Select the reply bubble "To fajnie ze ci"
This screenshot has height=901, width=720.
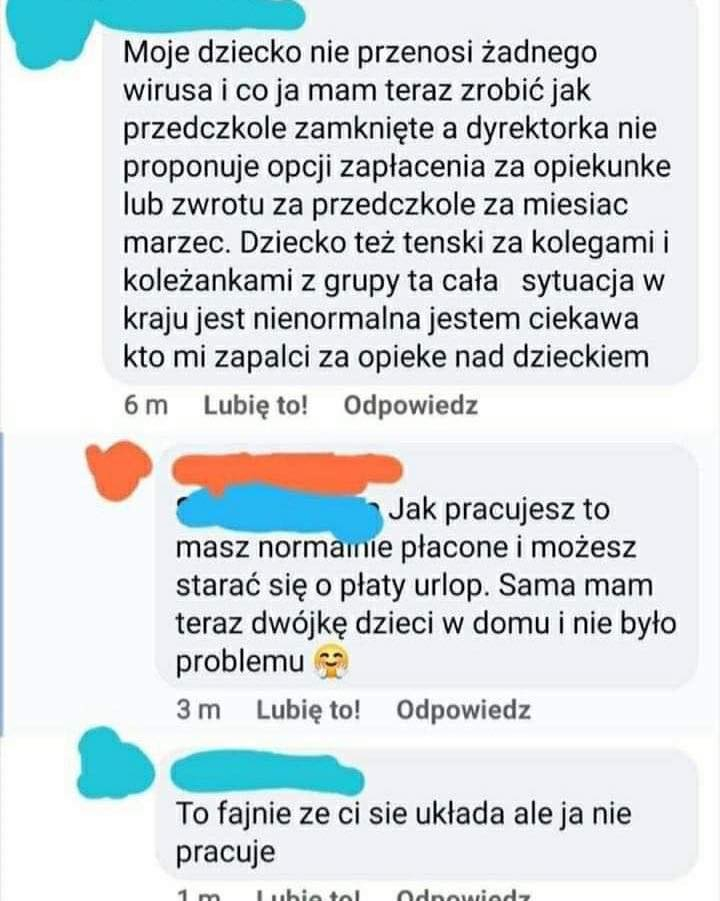(426, 814)
